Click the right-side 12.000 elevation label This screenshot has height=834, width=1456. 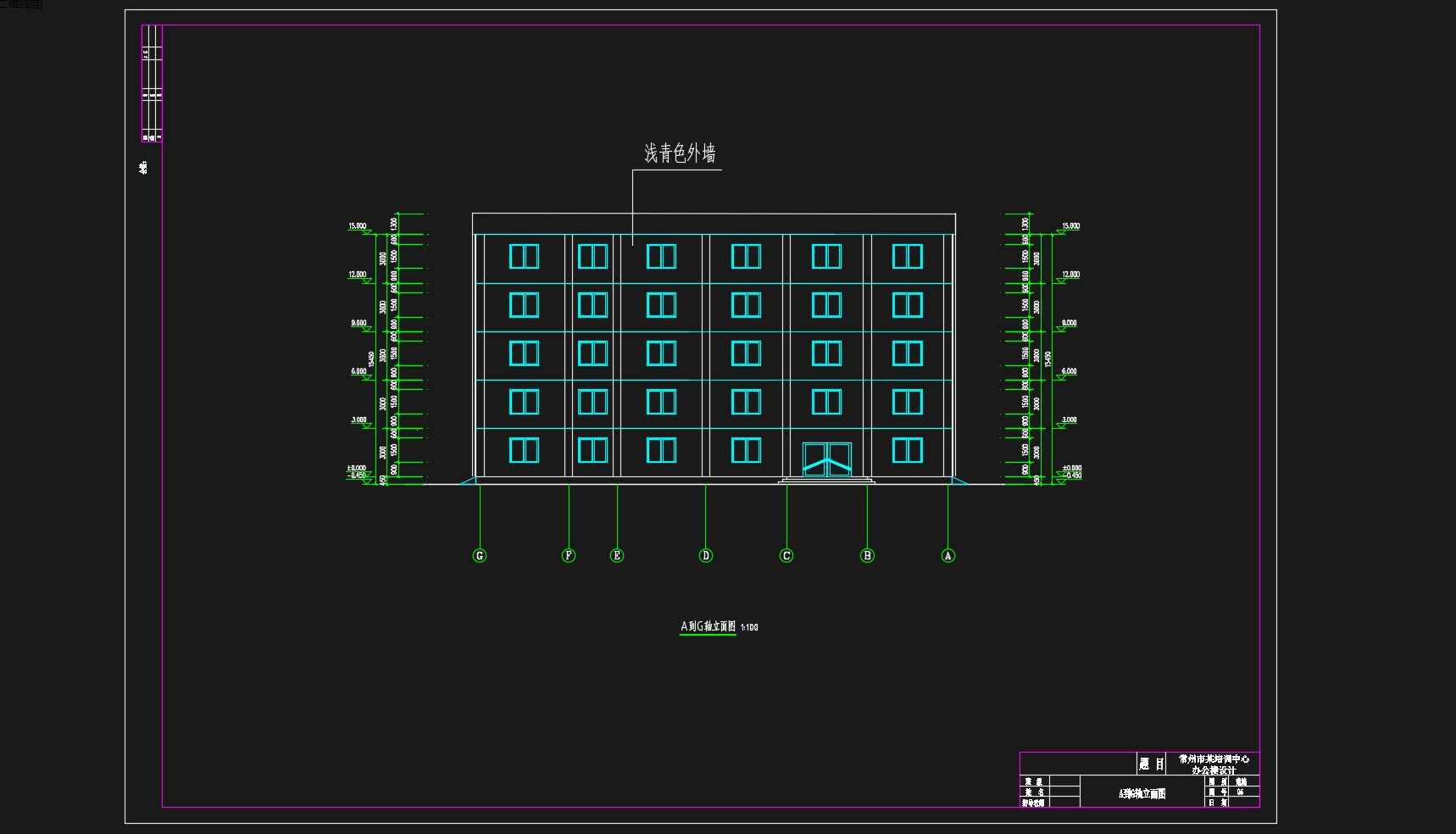pyautogui.click(x=1071, y=275)
